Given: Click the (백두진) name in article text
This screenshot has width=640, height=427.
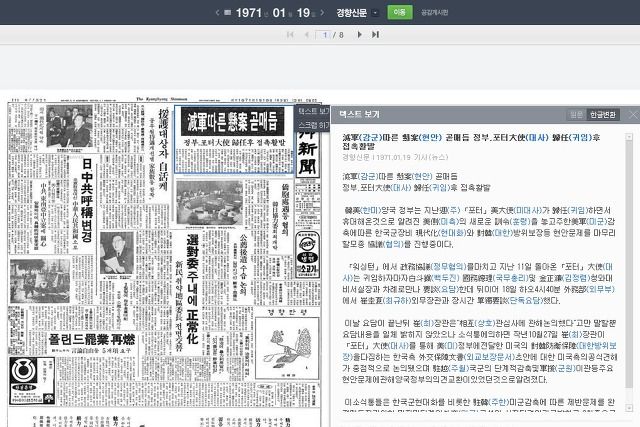Looking at the screenshot, I should tap(445, 278).
